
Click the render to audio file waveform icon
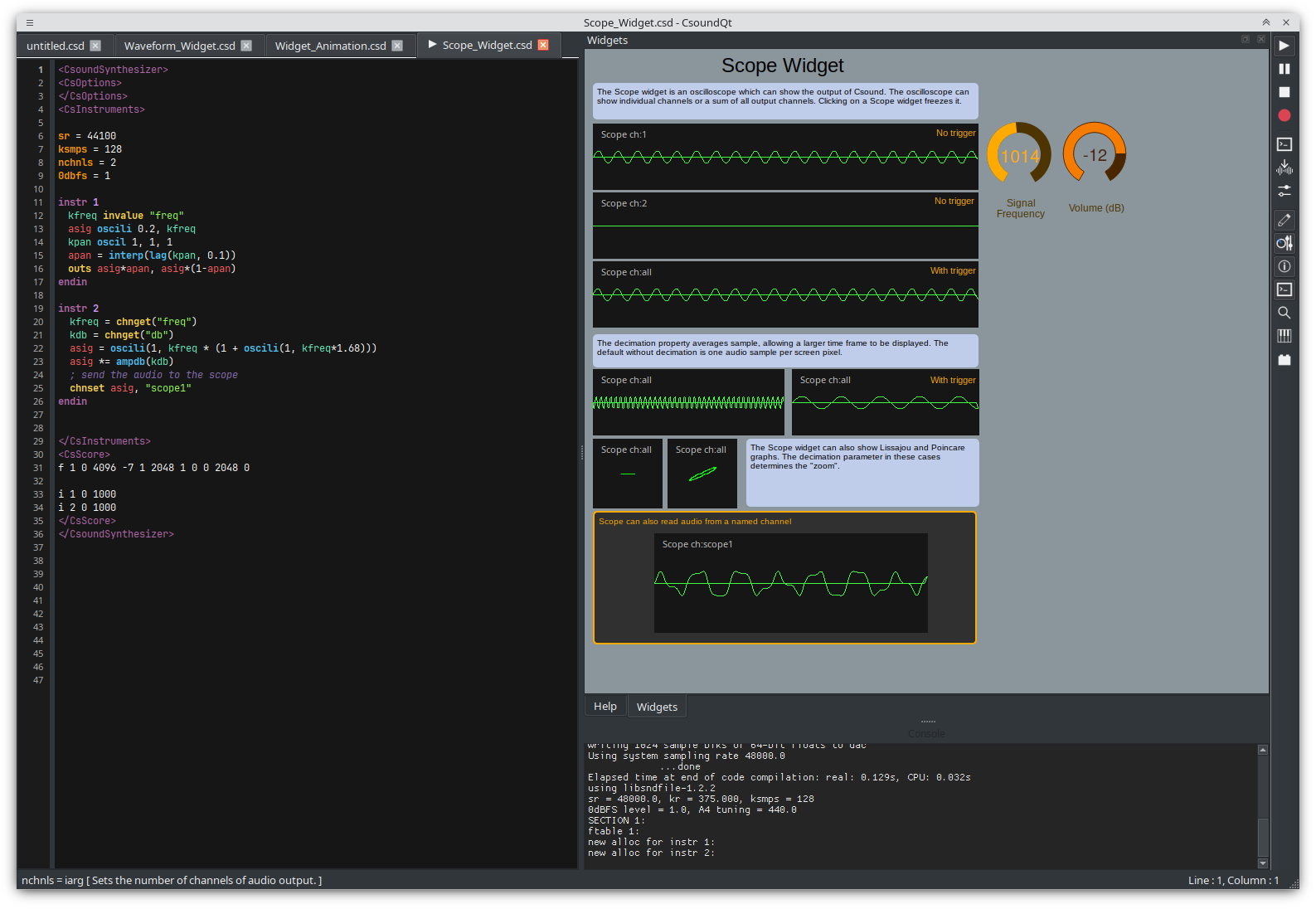1284,168
